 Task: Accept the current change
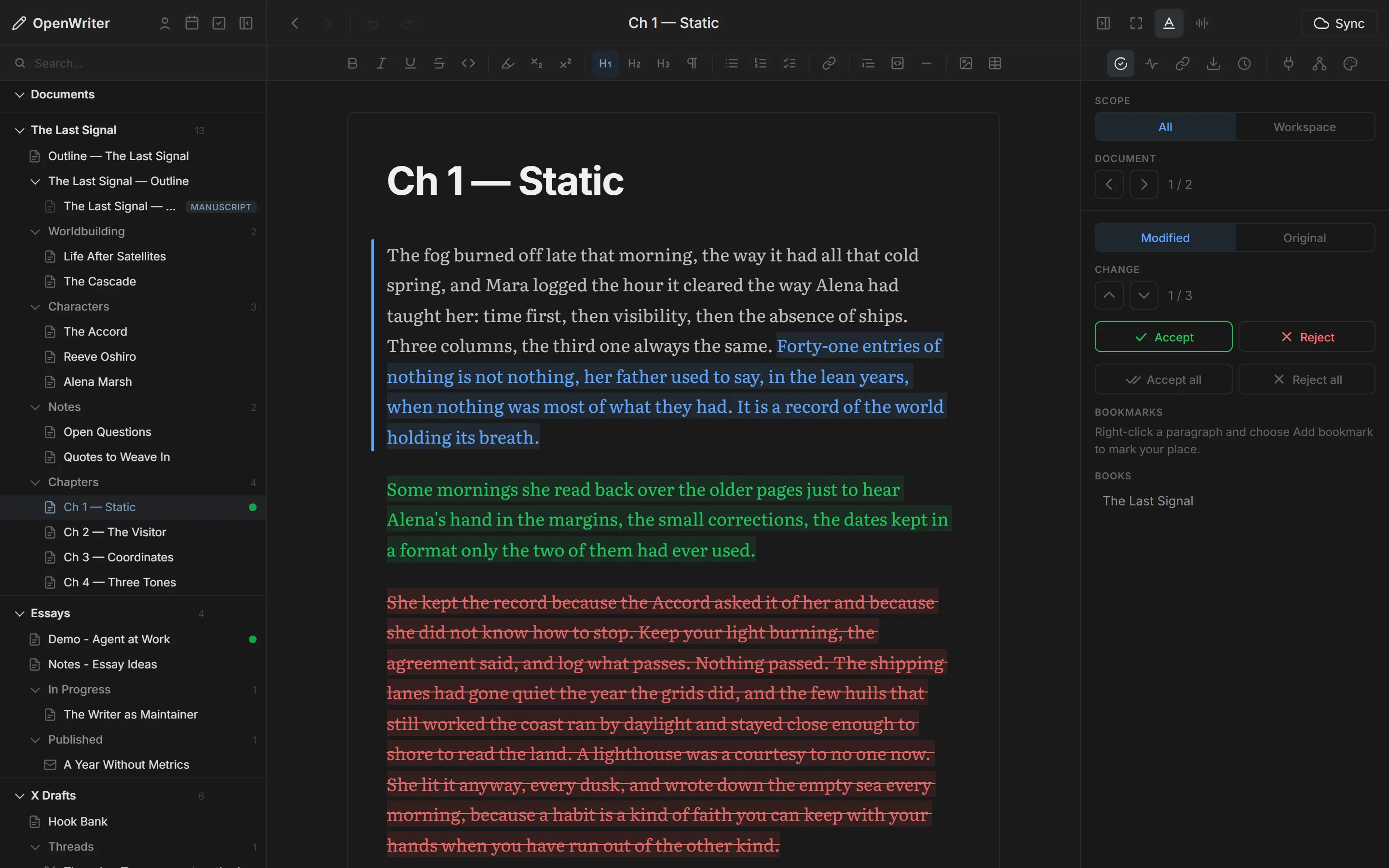click(1163, 337)
